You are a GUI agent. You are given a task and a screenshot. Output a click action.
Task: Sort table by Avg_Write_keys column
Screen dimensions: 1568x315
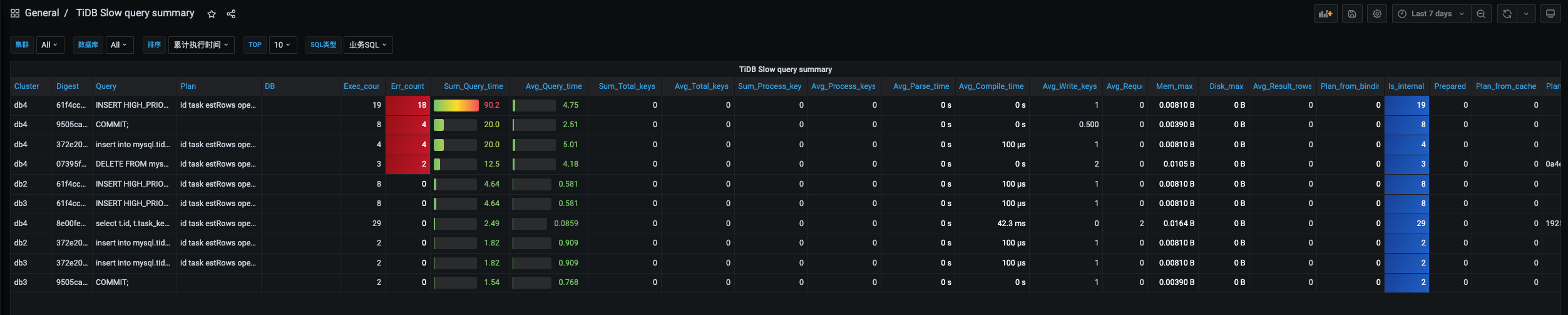[1069, 86]
